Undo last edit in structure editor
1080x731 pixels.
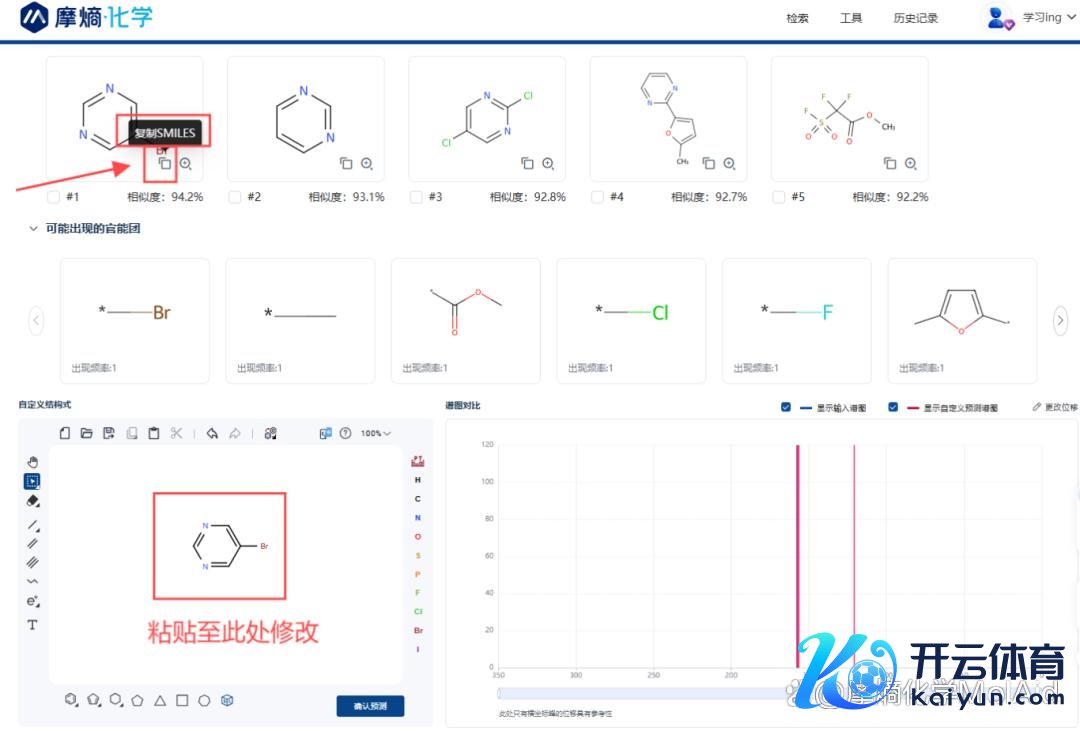click(212, 433)
